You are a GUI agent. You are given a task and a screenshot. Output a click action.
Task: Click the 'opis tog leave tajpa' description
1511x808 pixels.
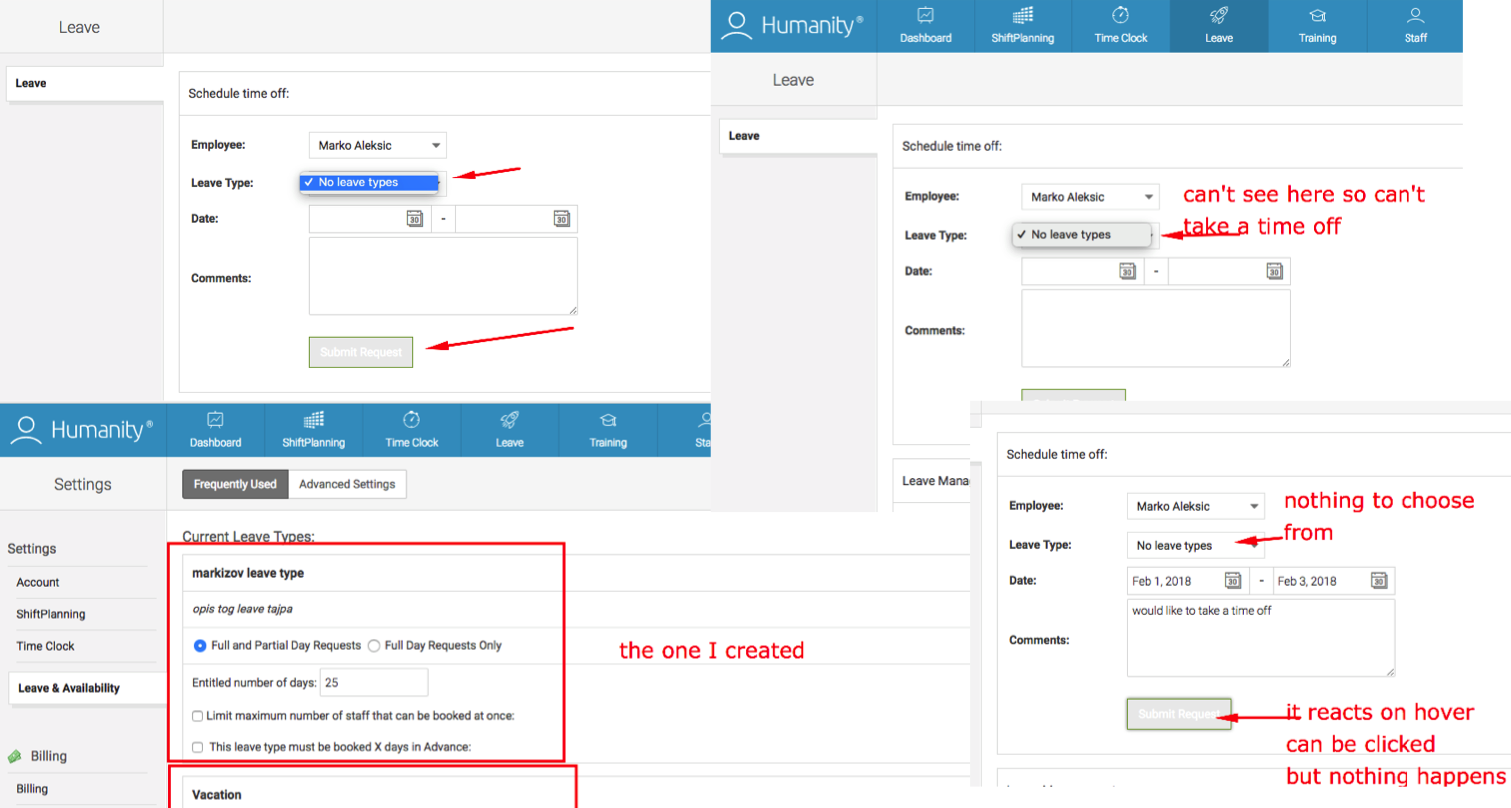click(x=243, y=608)
